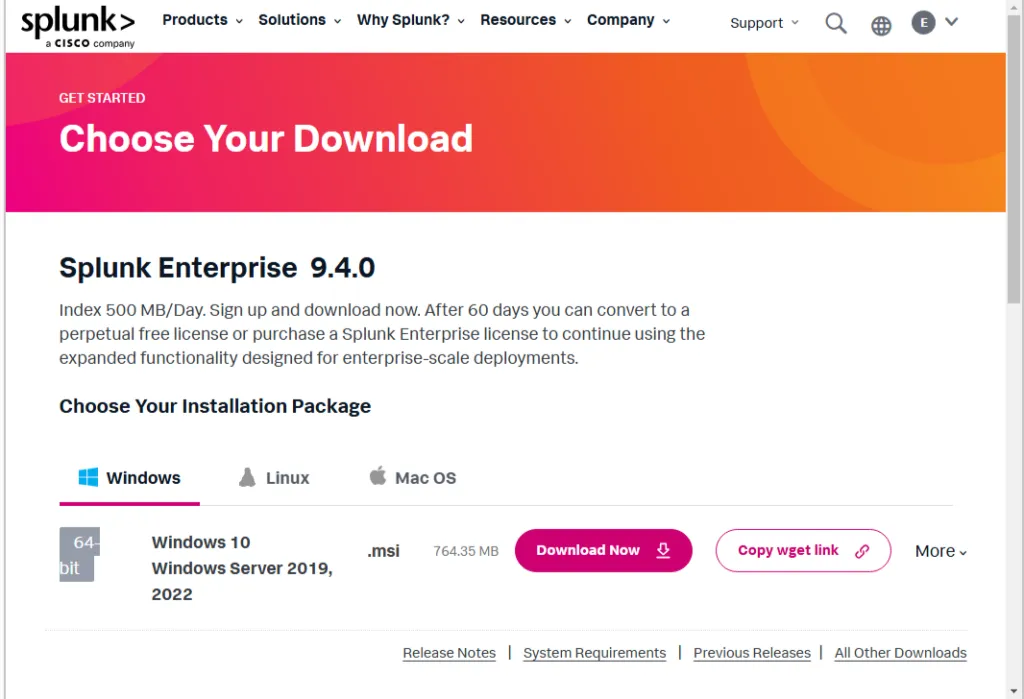The image size is (1024, 699).
Task: Open the Company menu
Action: tap(628, 20)
